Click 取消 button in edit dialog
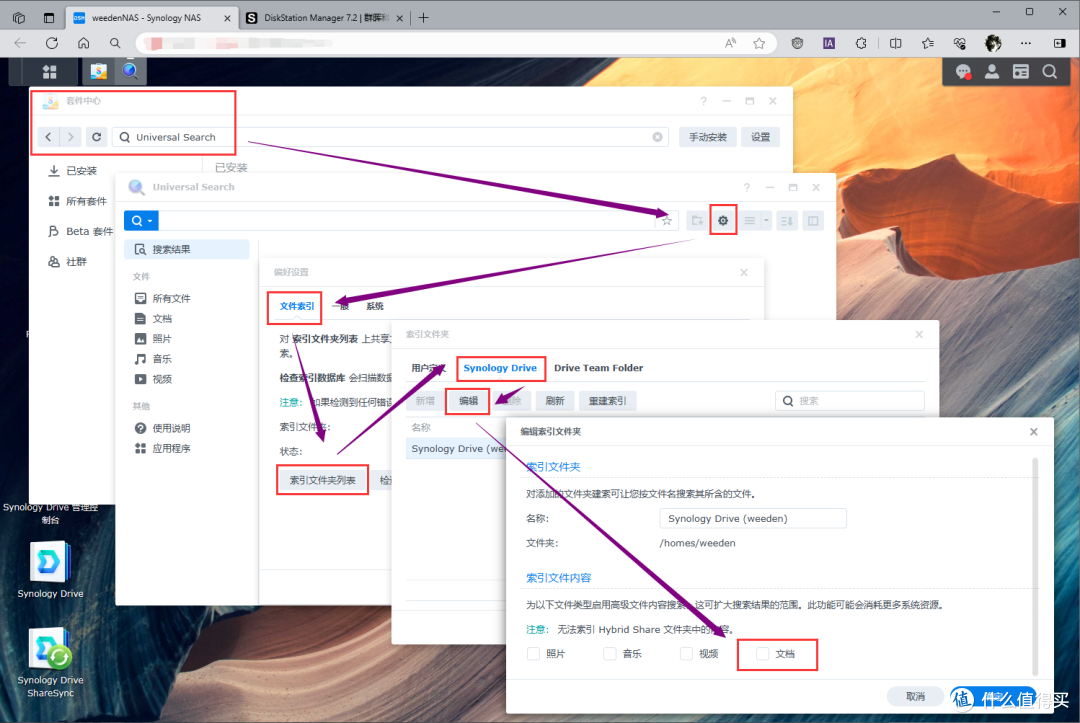Viewport: 1080px width, 723px height. coord(915,696)
